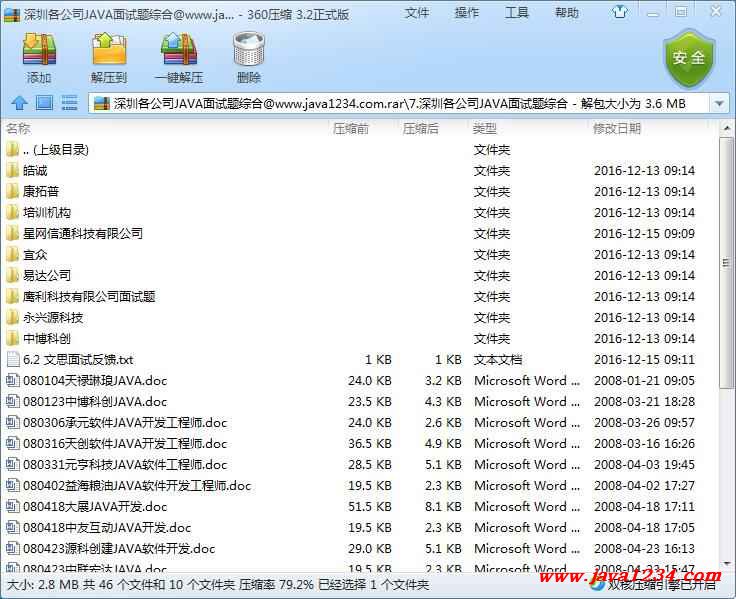Click the skin shirt icon in the title bar
The width and height of the screenshot is (736, 599).
click(620, 12)
